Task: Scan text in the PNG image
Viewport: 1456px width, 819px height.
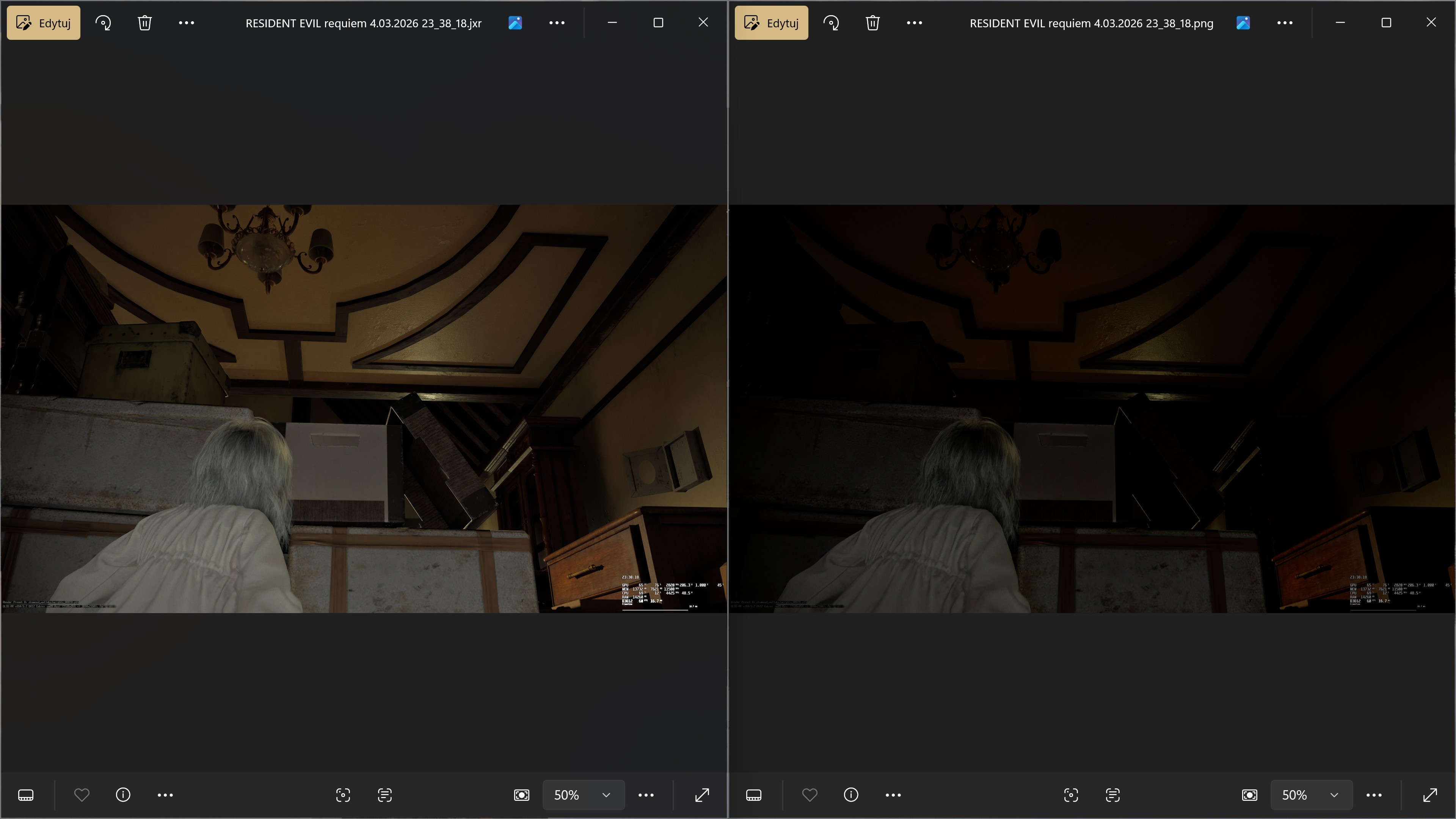Action: click(1112, 795)
